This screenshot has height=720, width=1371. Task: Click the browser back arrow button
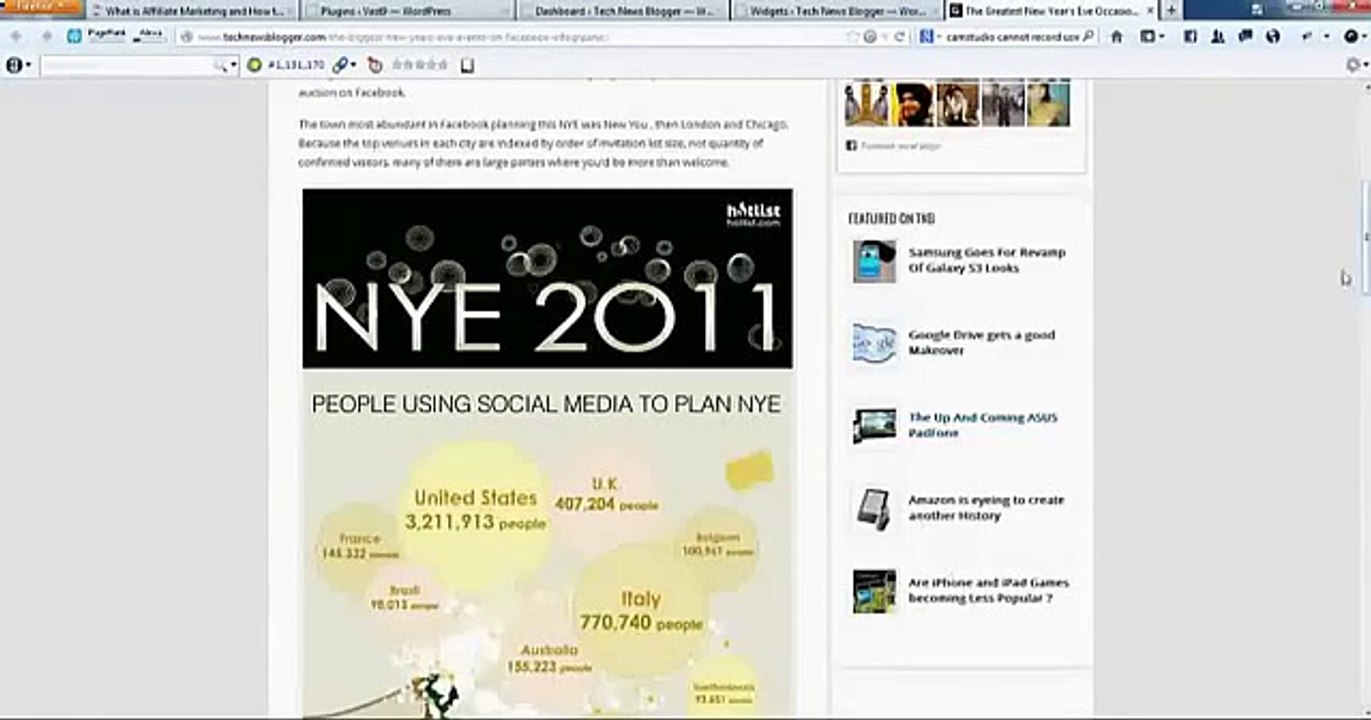(x=17, y=37)
